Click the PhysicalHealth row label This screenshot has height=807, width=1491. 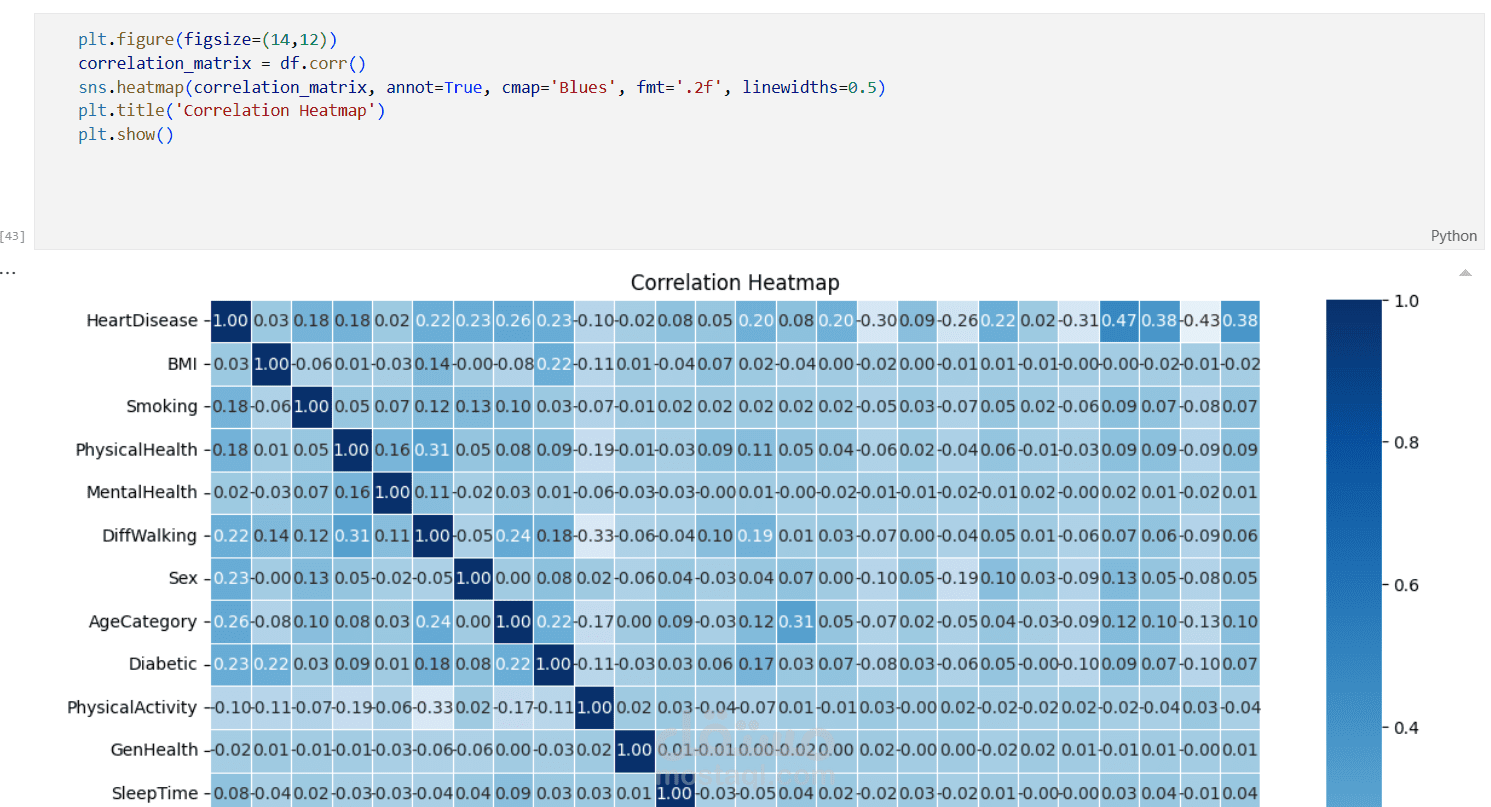coord(137,450)
